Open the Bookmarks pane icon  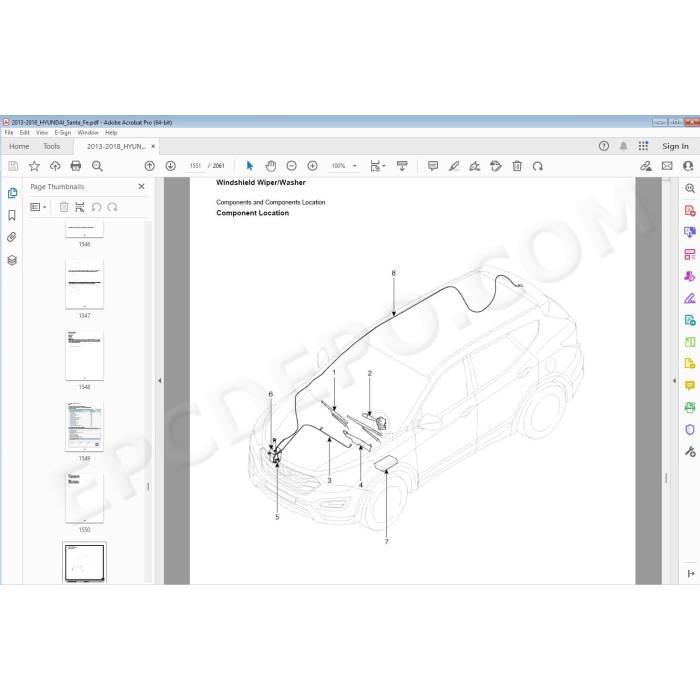(12, 215)
